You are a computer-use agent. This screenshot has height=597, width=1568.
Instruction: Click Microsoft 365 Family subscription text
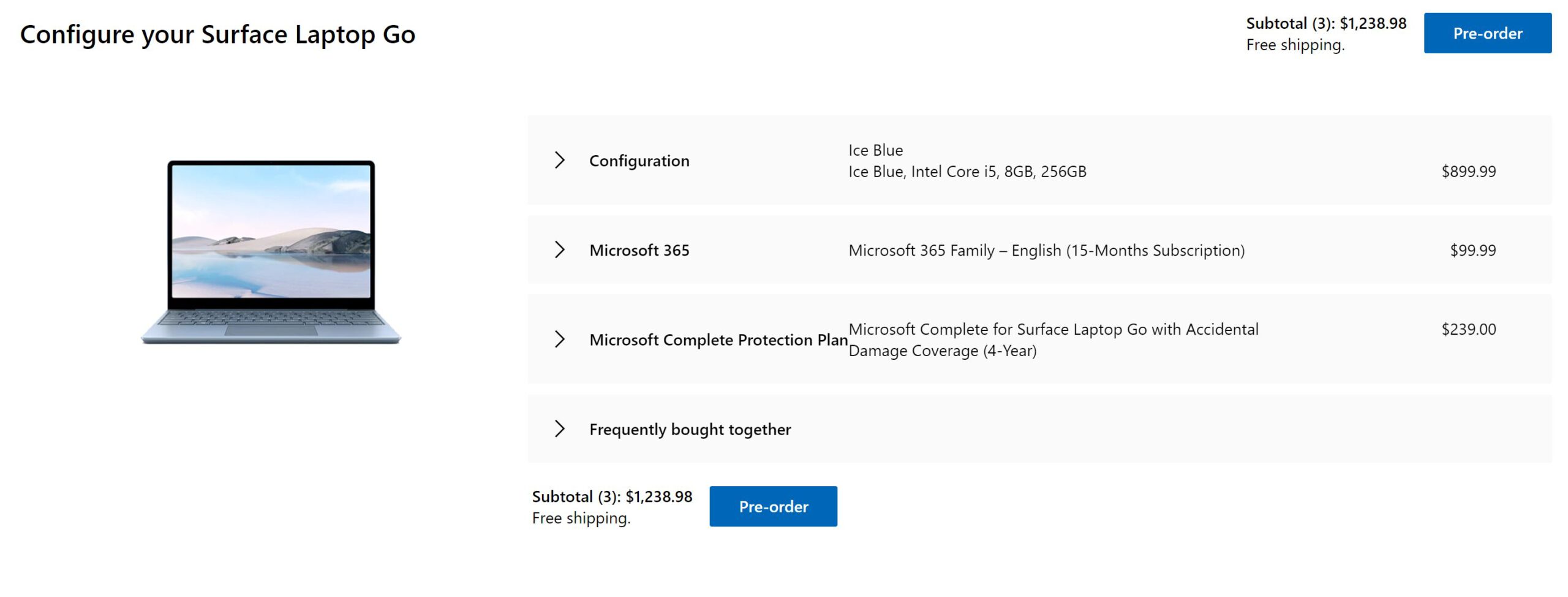pyautogui.click(x=1046, y=250)
